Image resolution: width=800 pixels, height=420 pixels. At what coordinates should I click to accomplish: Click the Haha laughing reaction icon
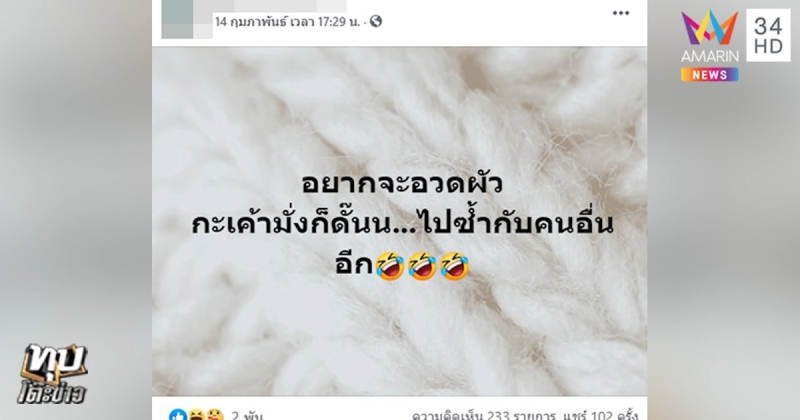197,415
